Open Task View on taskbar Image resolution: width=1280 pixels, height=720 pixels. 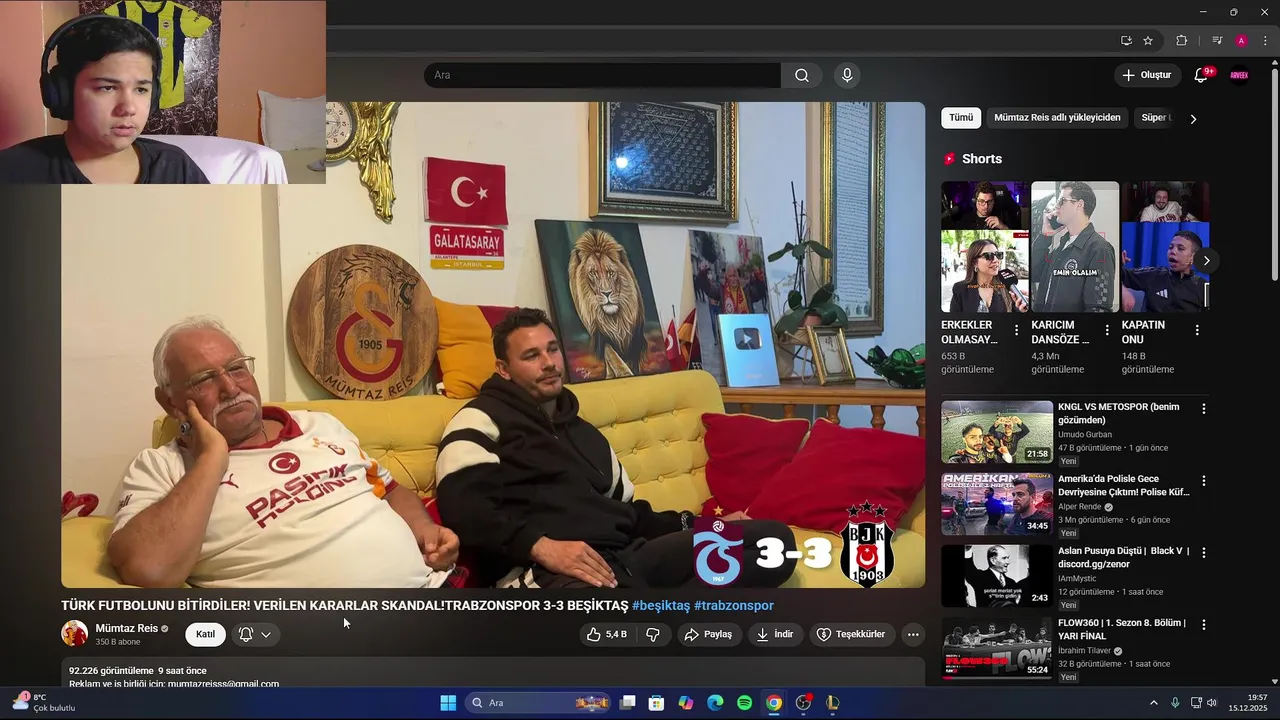(627, 703)
